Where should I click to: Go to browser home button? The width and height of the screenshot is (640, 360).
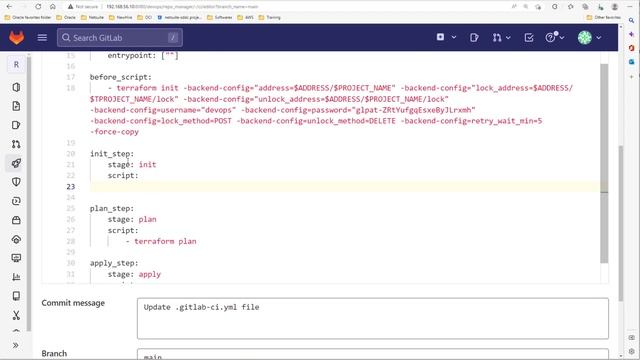click(x=53, y=7)
